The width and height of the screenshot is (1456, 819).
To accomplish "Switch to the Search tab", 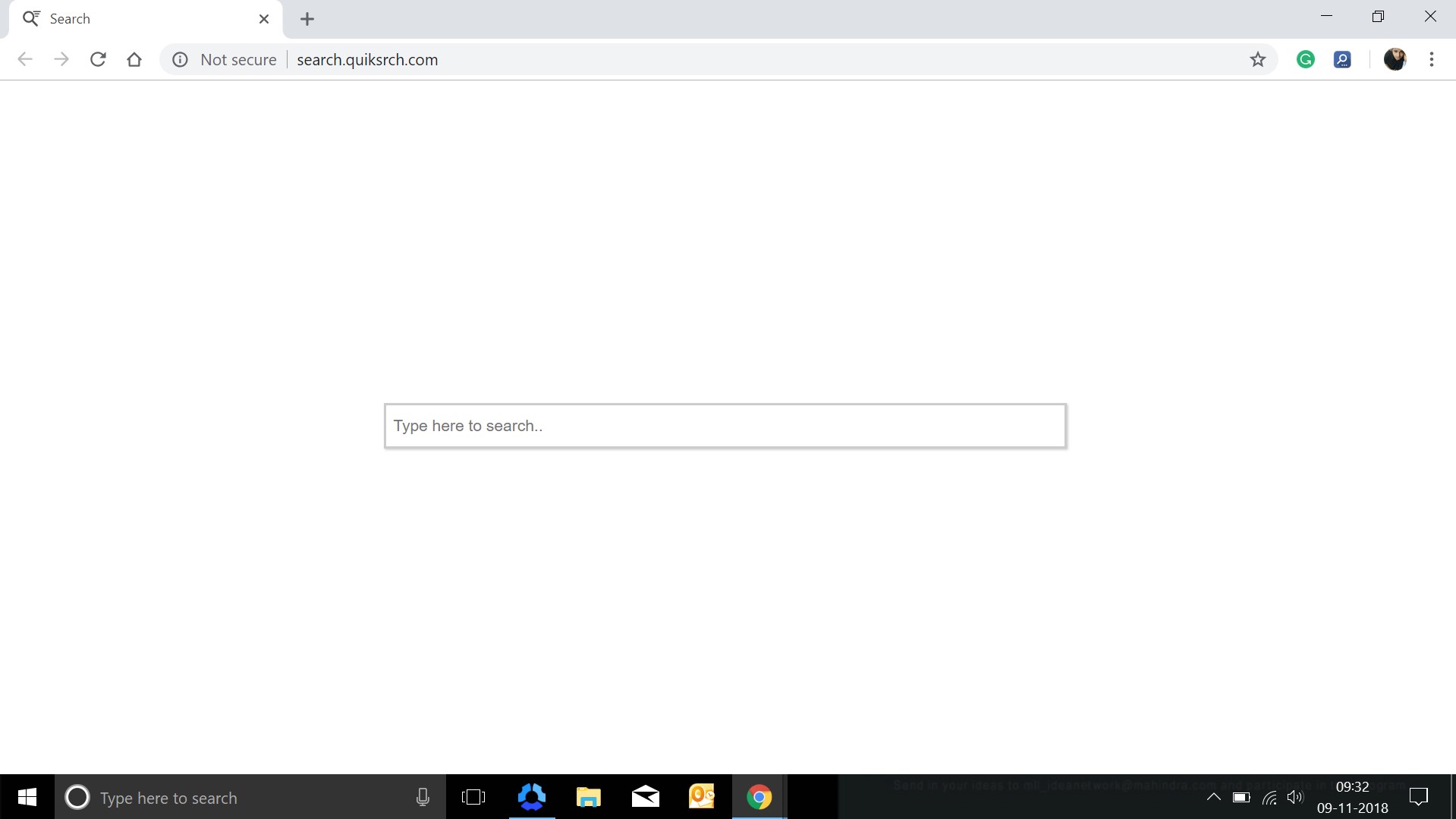I will [114, 18].
